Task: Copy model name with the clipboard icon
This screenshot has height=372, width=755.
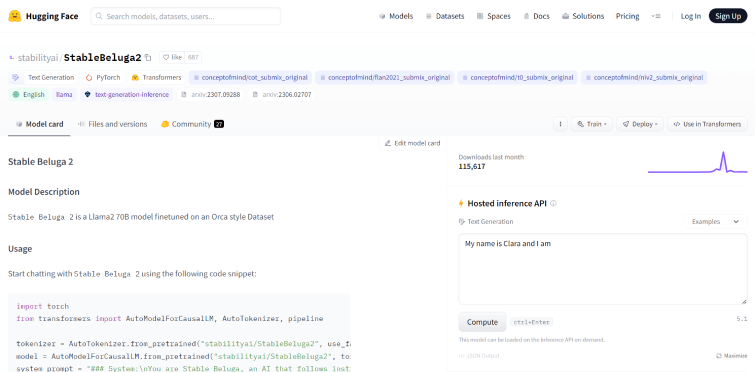Action: 148,58
